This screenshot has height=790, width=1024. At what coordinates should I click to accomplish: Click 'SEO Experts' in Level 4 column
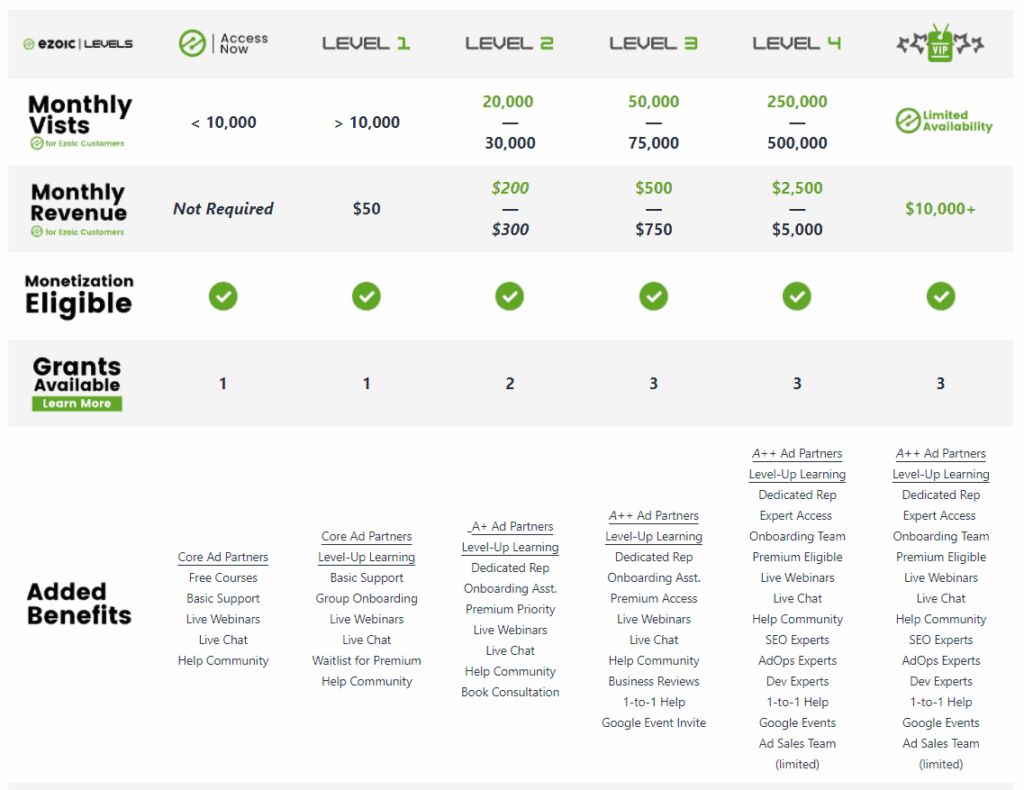[x=797, y=640]
